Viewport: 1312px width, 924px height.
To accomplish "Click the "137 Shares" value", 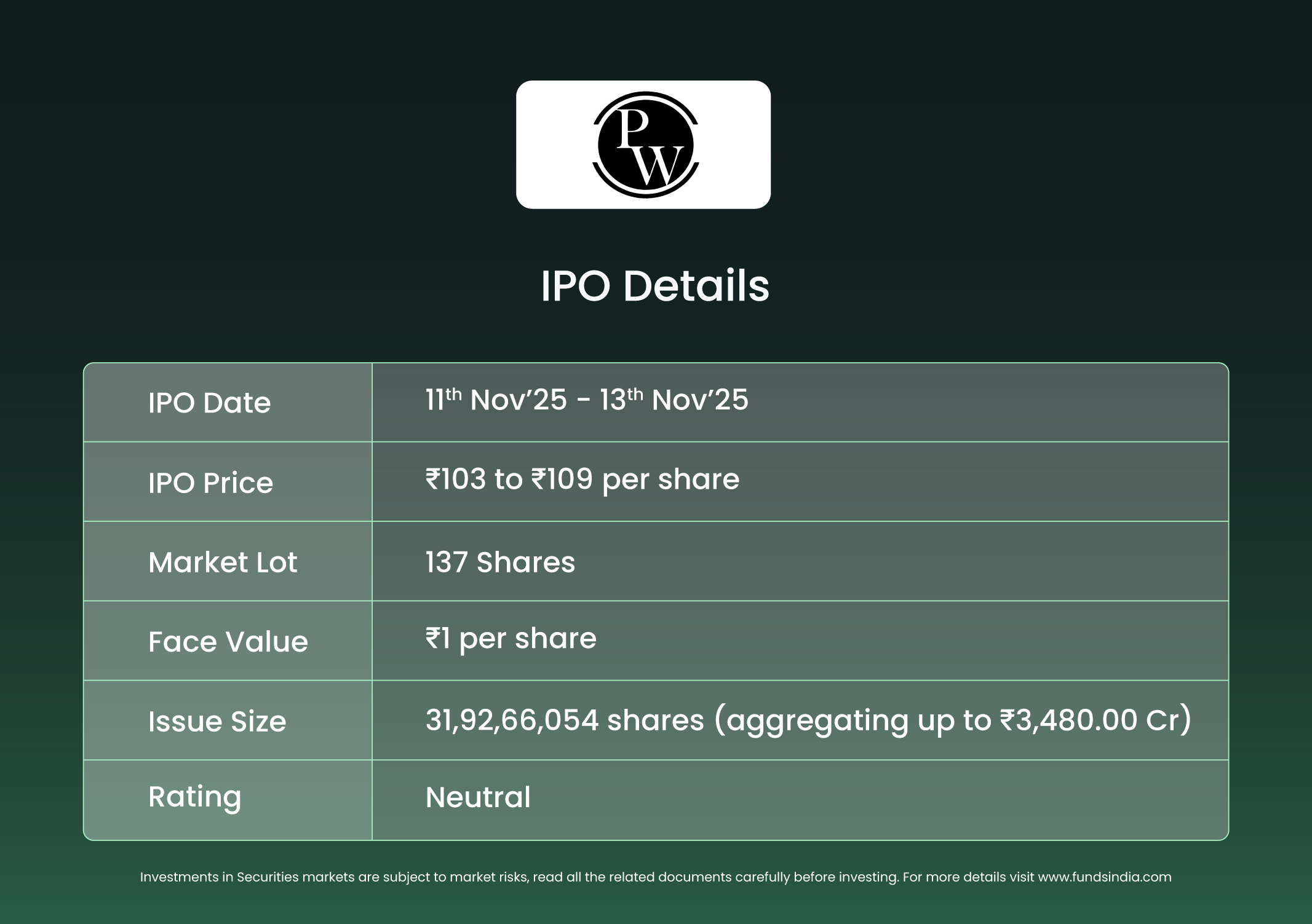I will [500, 562].
